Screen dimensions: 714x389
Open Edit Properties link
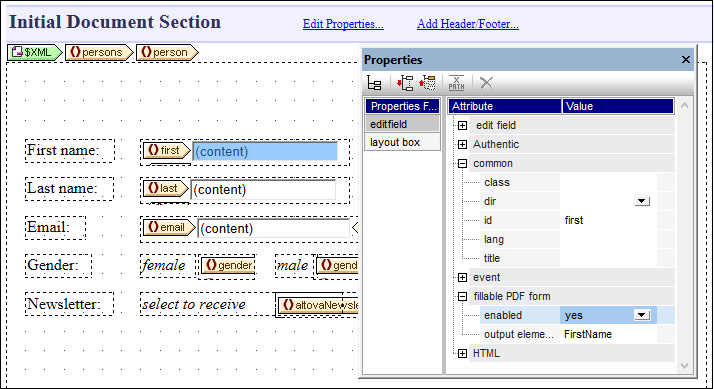[x=343, y=24]
